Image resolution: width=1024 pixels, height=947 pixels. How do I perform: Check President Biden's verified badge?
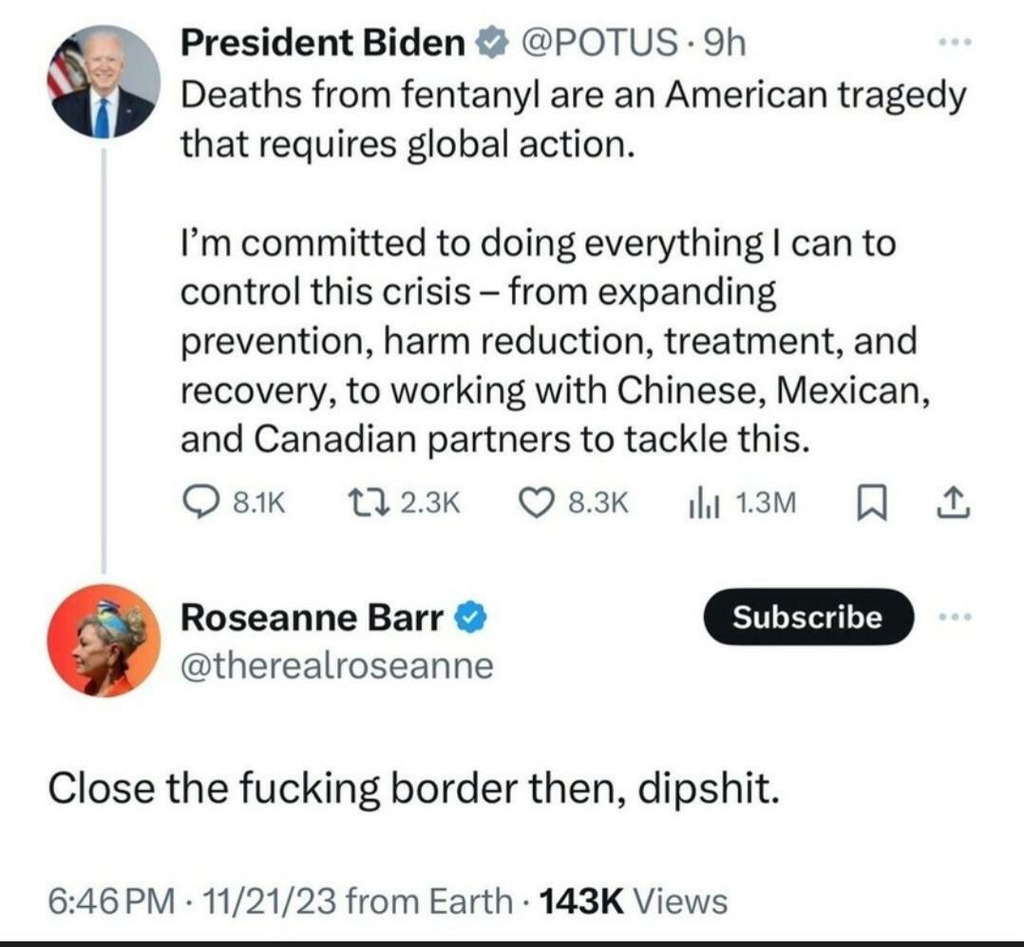(x=491, y=44)
